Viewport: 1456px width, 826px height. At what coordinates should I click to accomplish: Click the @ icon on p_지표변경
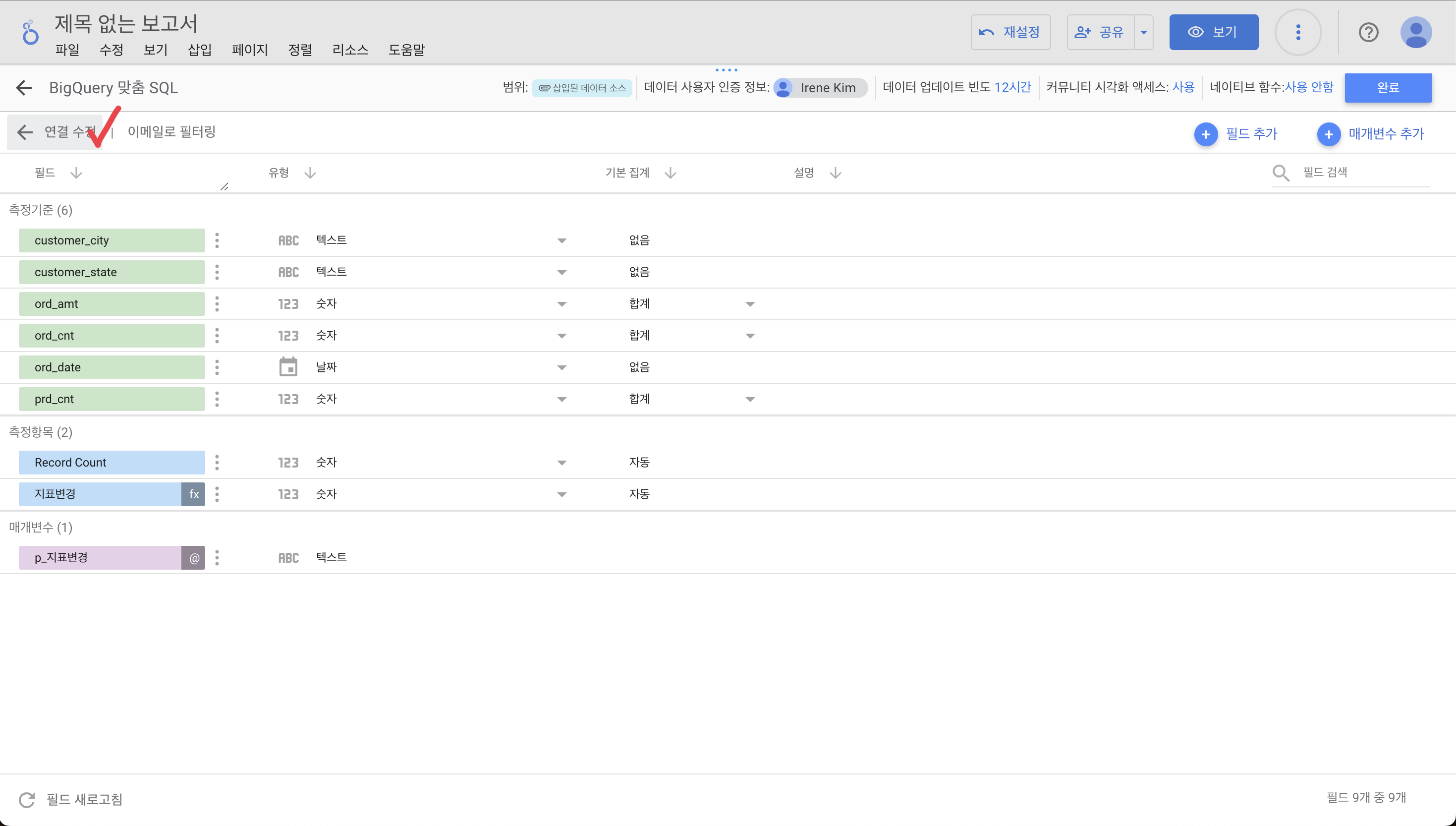tap(193, 558)
